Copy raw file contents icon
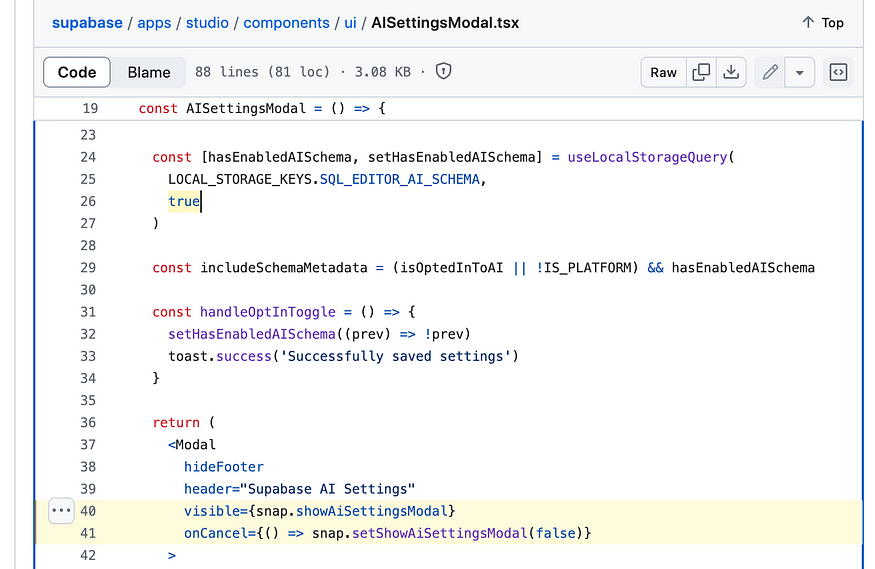875x569 pixels. coord(701,72)
